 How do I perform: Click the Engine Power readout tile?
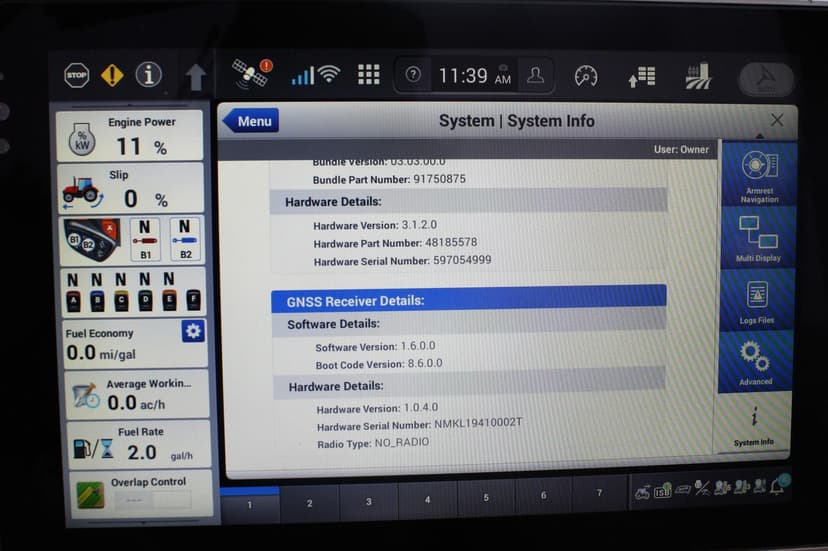(x=130, y=136)
